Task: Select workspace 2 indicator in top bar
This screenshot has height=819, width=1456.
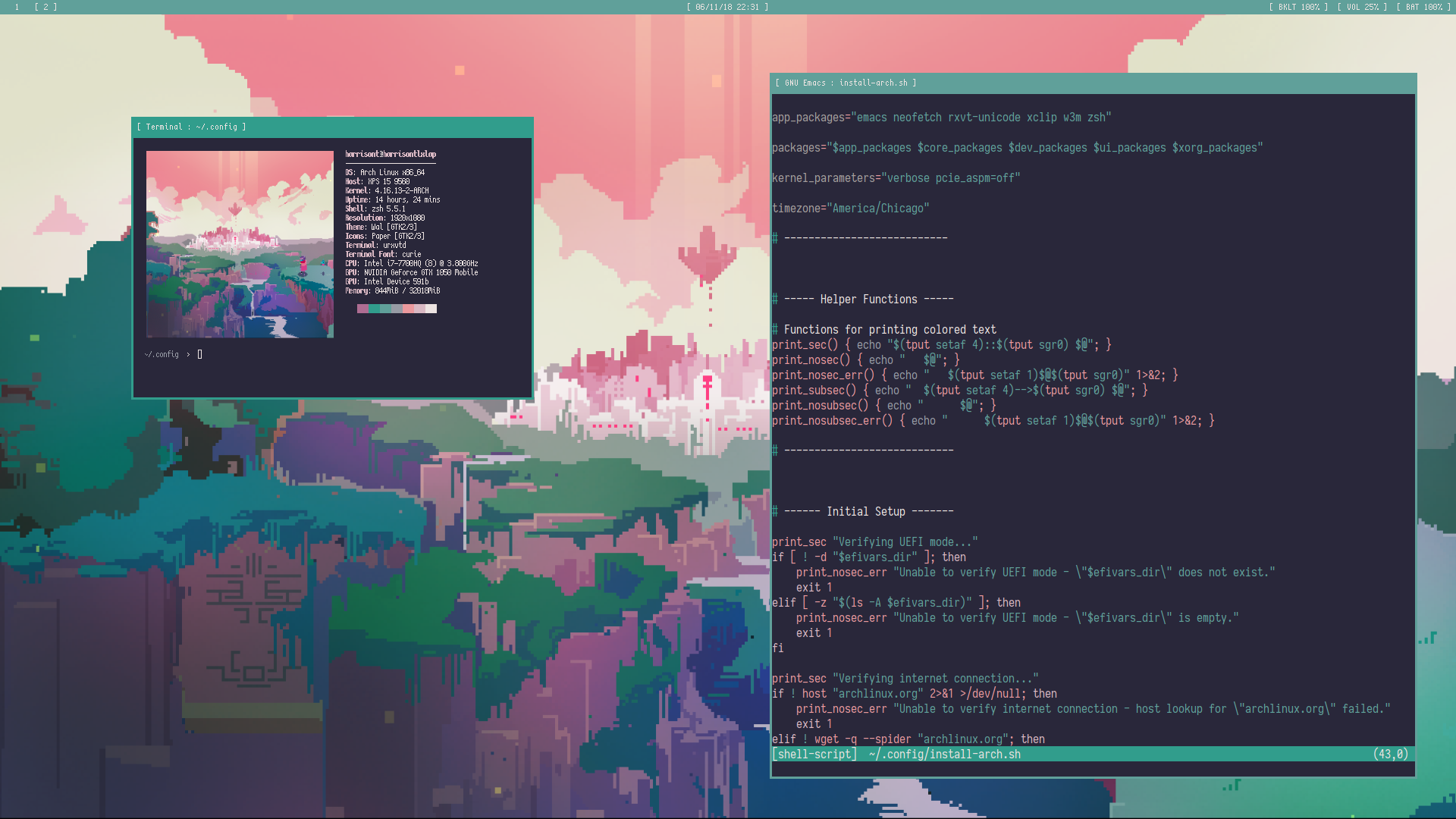Action: tap(45, 7)
